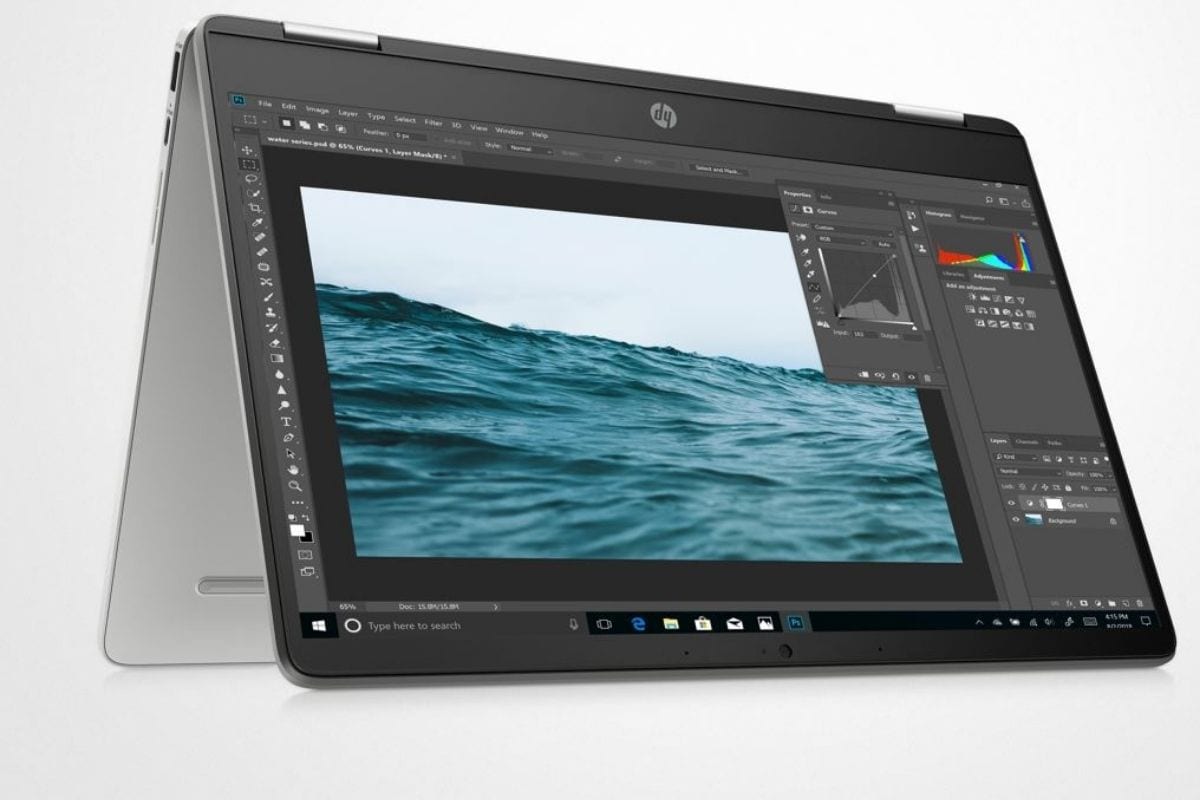Select the Lasso tool
Image resolution: width=1200 pixels, height=800 pixels.
click(x=251, y=179)
